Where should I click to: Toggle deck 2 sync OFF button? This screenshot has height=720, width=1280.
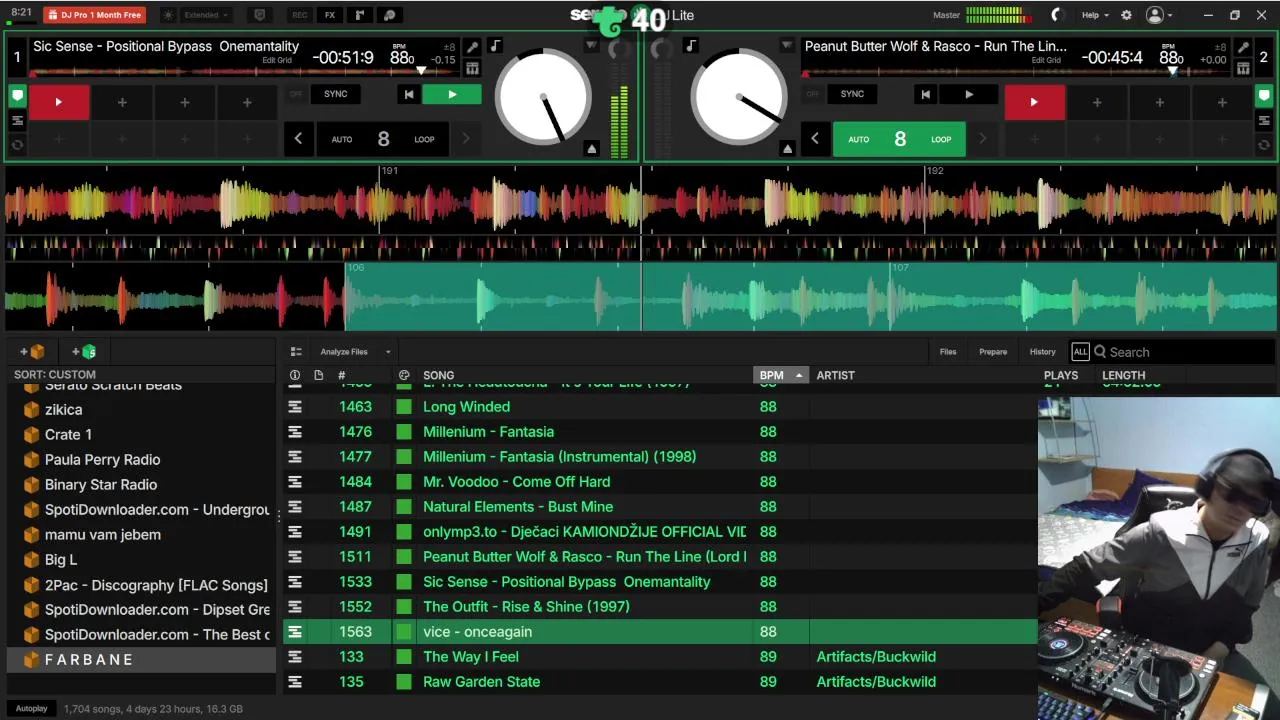[x=812, y=94]
